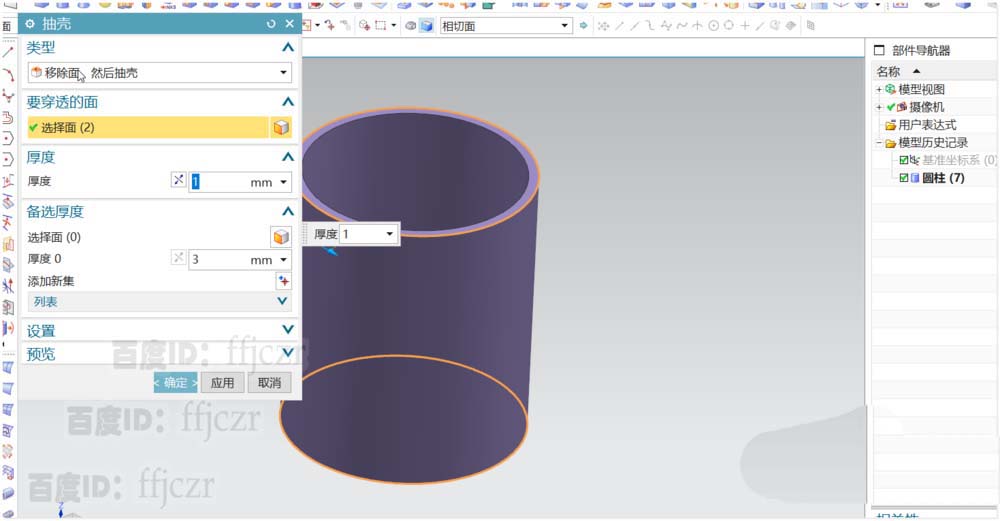Click the blue thickness direction arrow on model

point(330,251)
